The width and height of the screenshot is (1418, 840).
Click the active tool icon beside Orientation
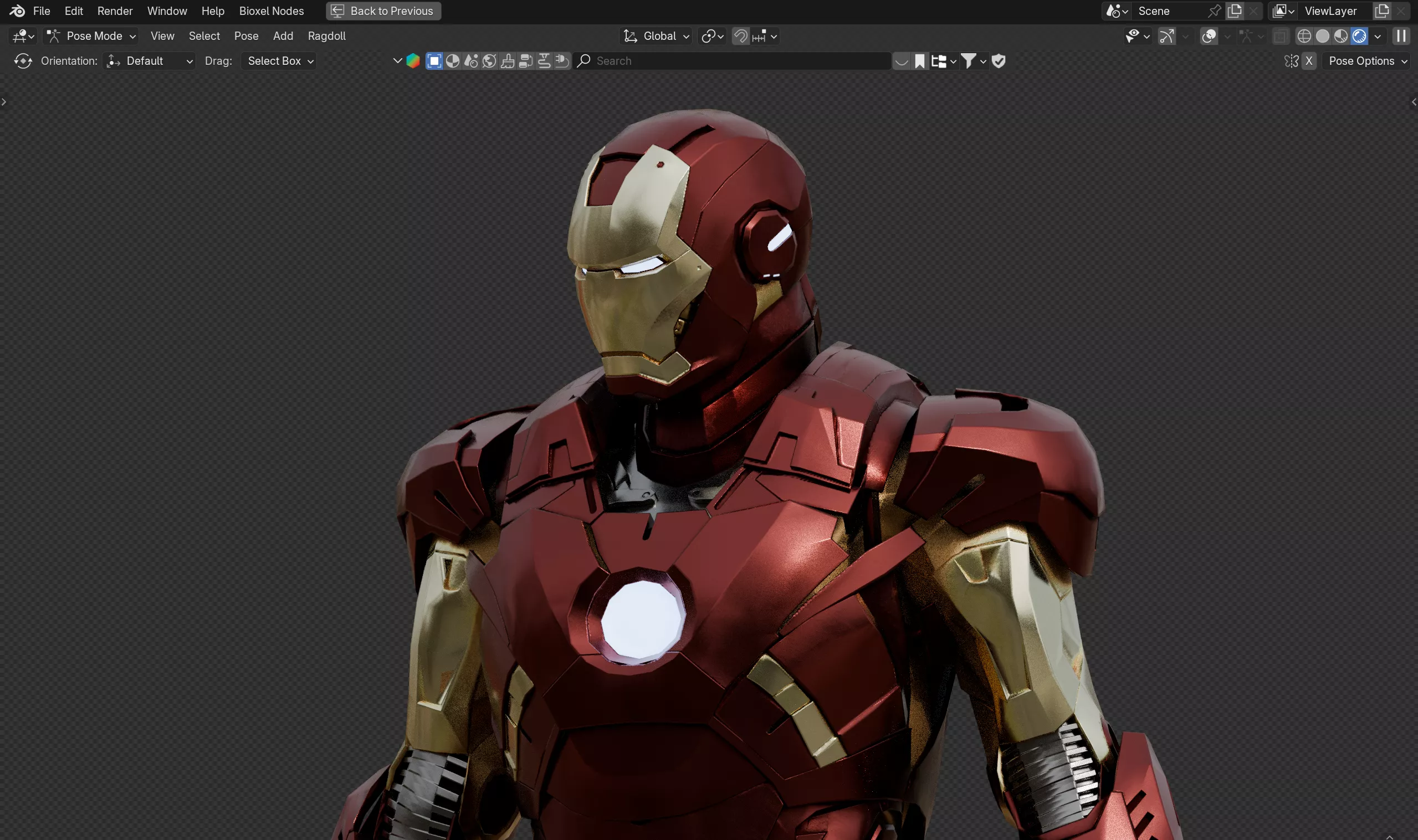[23, 61]
